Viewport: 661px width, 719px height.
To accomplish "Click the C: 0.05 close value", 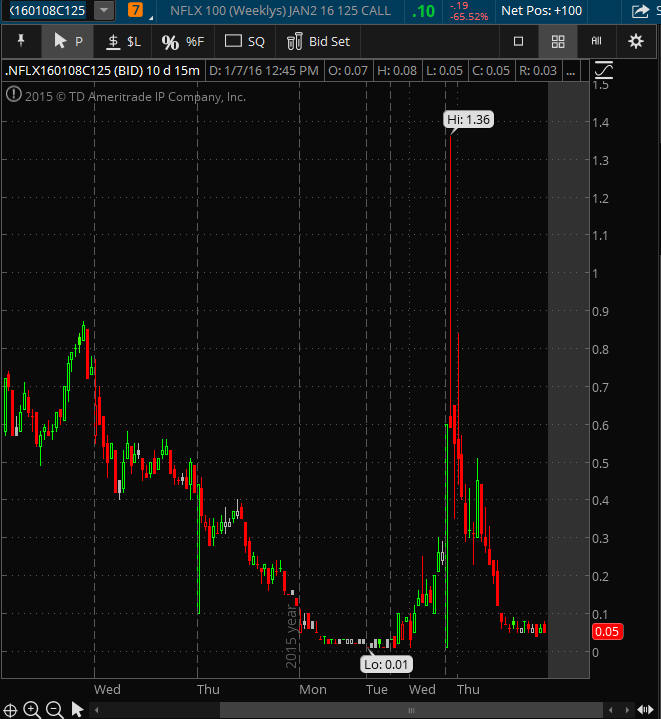I will coord(491,71).
